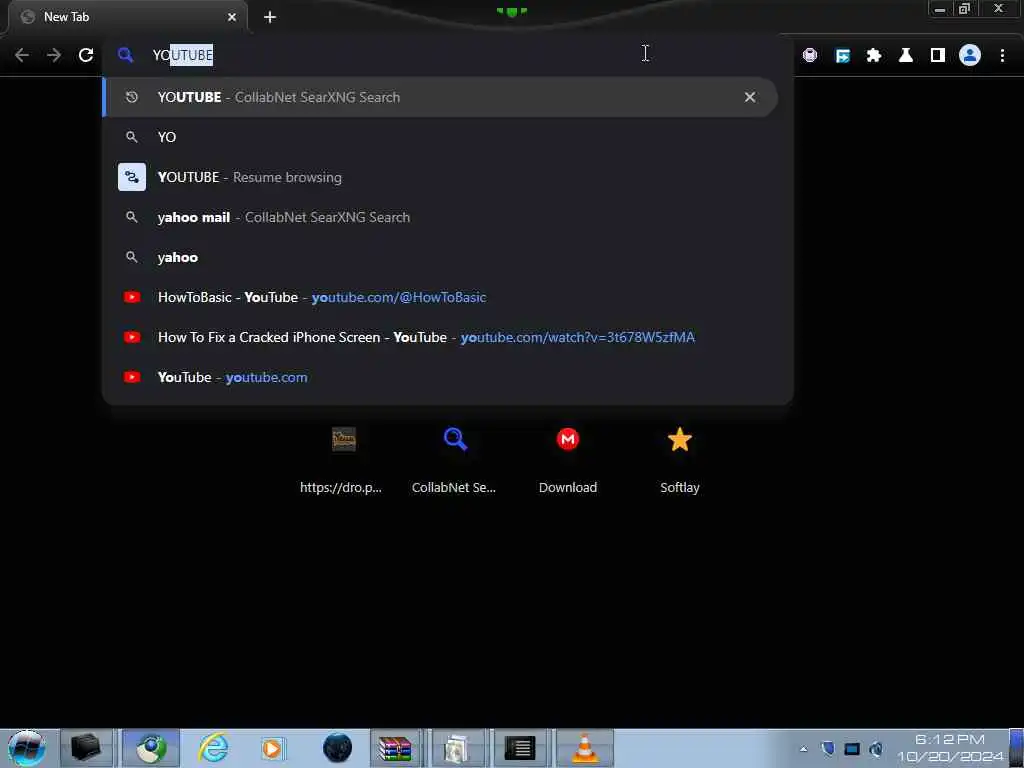Remove the YOUTUBE history suggestion with X
The image size is (1024, 768).
click(x=750, y=97)
